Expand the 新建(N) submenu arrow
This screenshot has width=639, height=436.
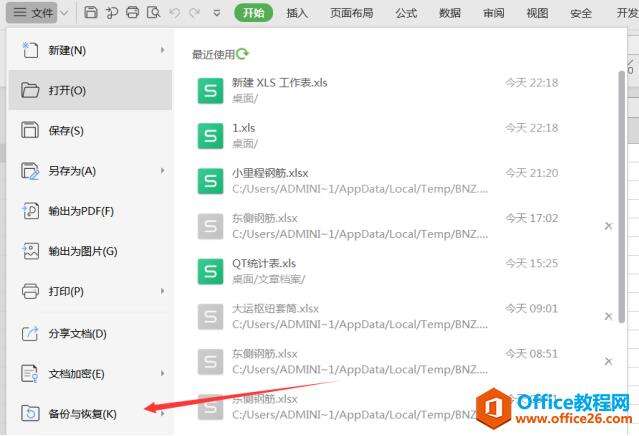(163, 50)
